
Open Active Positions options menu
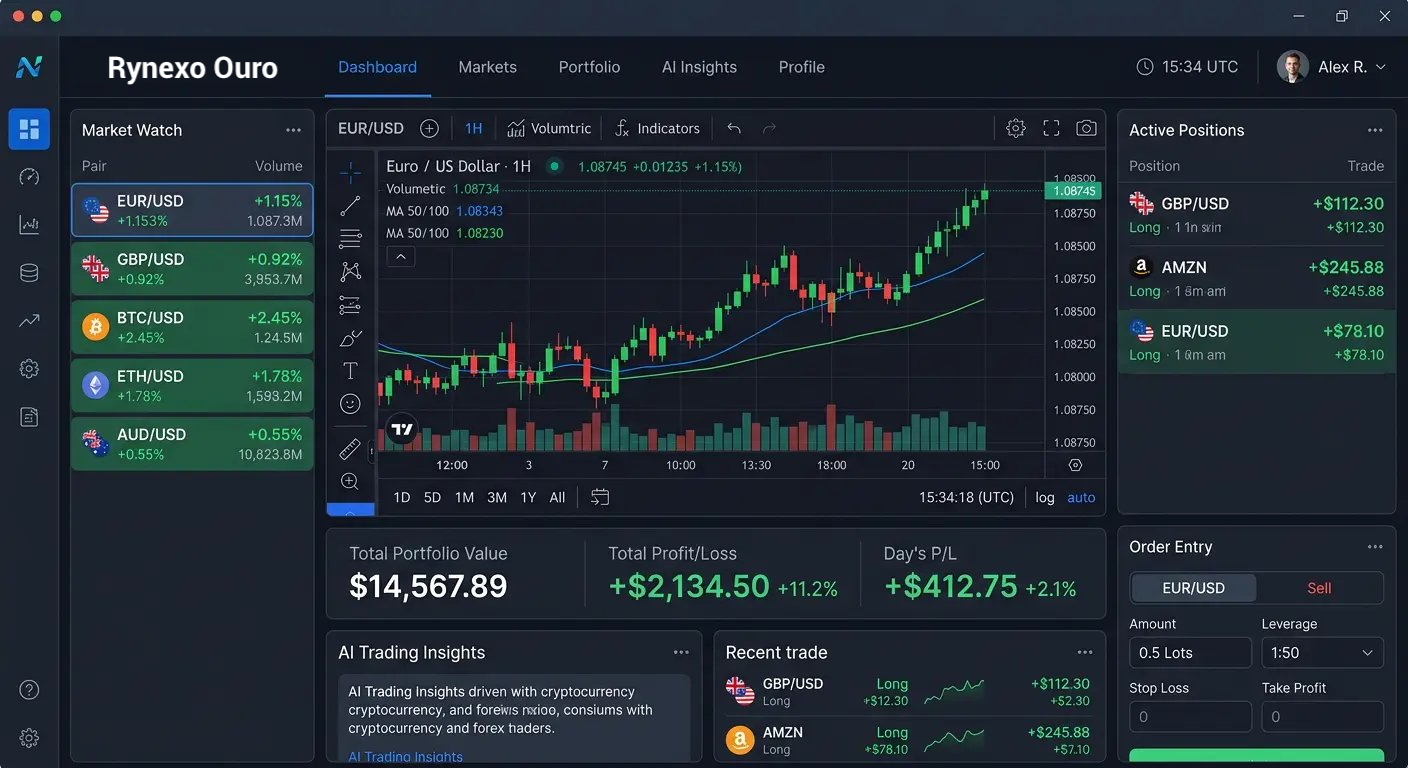tap(1375, 130)
